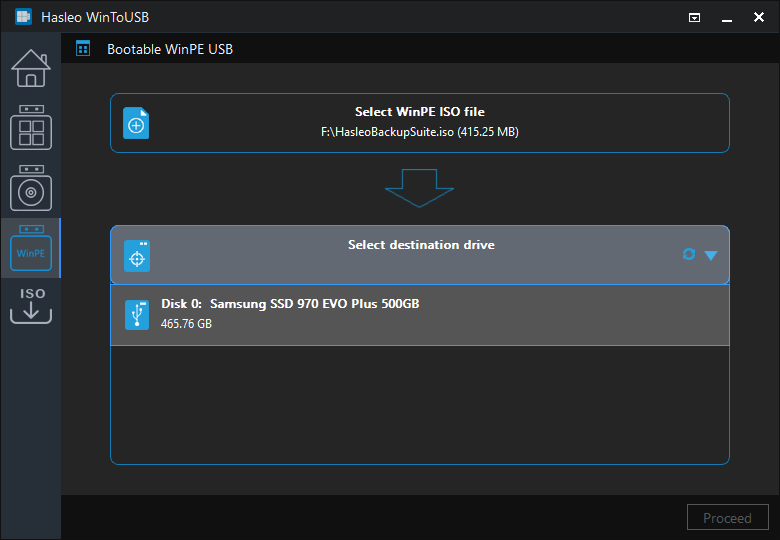Close the Hasleo WinToUSB window
This screenshot has height=540, width=780.
759,17
